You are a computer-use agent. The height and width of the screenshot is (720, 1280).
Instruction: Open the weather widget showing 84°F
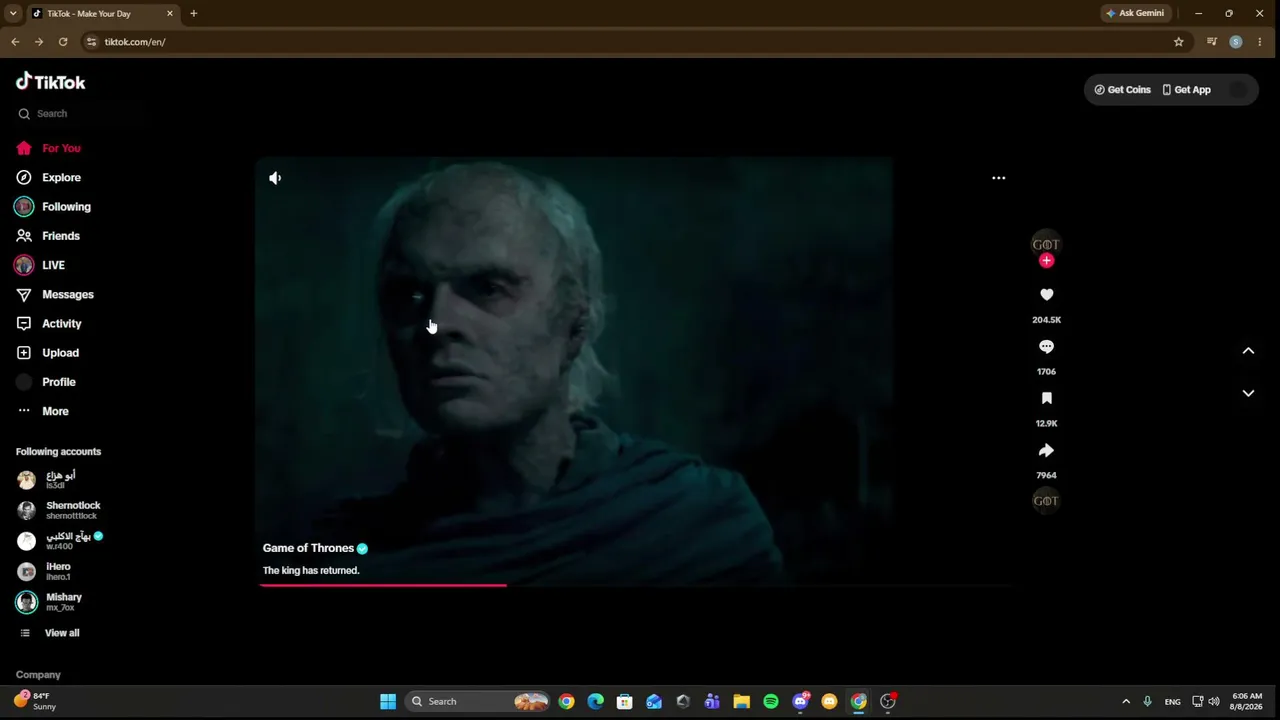[x=36, y=701]
